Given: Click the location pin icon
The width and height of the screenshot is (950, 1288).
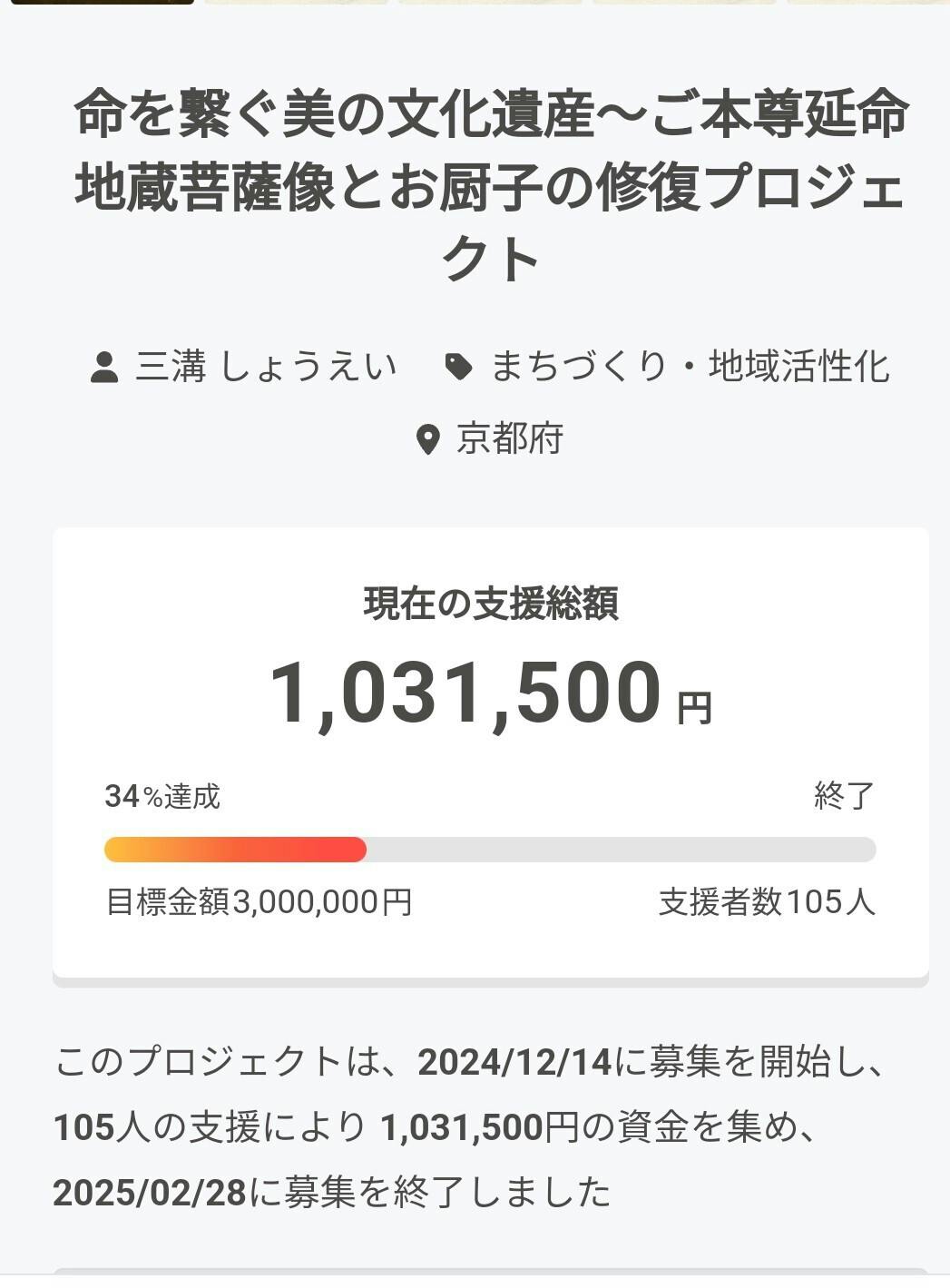Looking at the screenshot, I should point(427,440).
